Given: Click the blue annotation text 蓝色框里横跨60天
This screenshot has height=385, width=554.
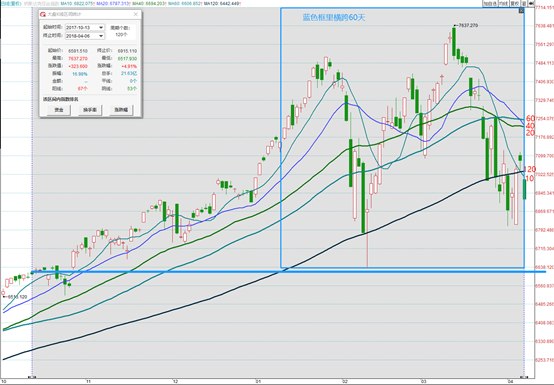Looking at the screenshot, I should click(334, 17).
